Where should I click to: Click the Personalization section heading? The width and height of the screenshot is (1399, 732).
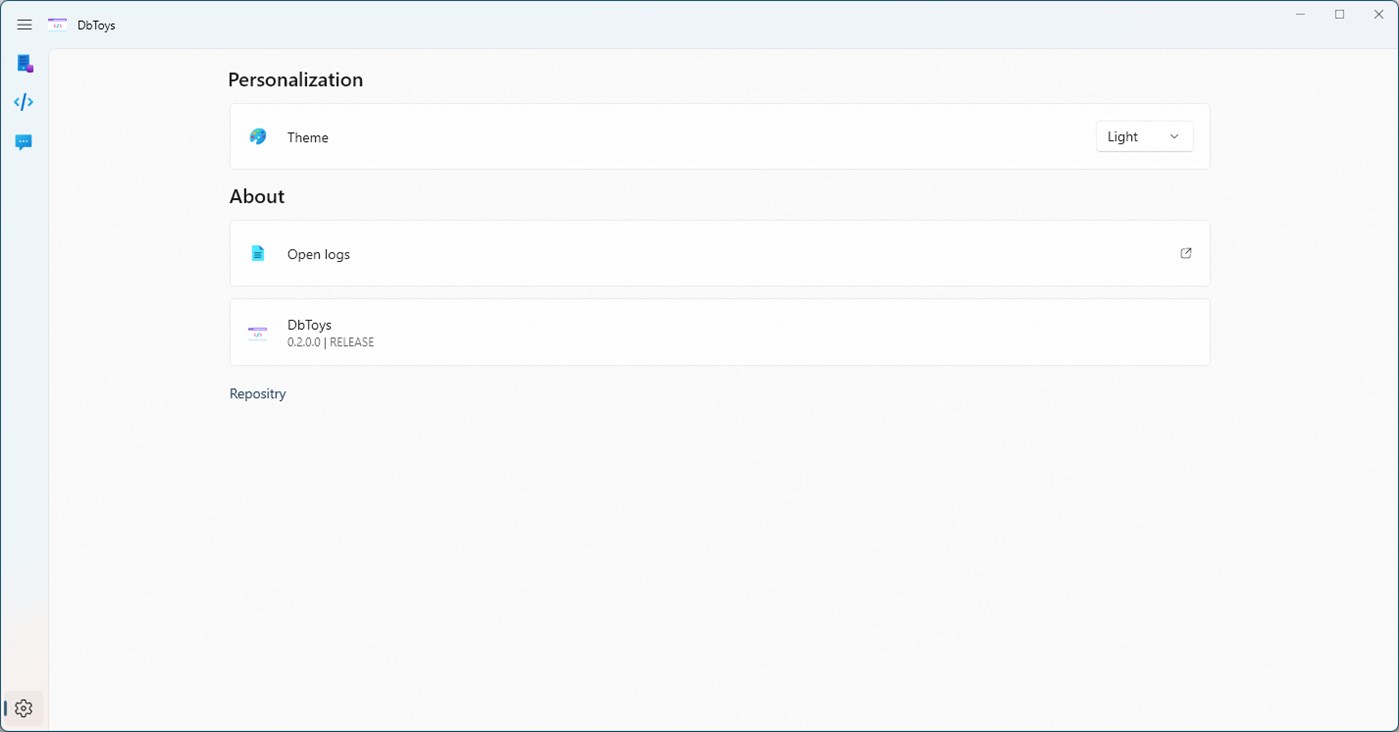pos(295,79)
